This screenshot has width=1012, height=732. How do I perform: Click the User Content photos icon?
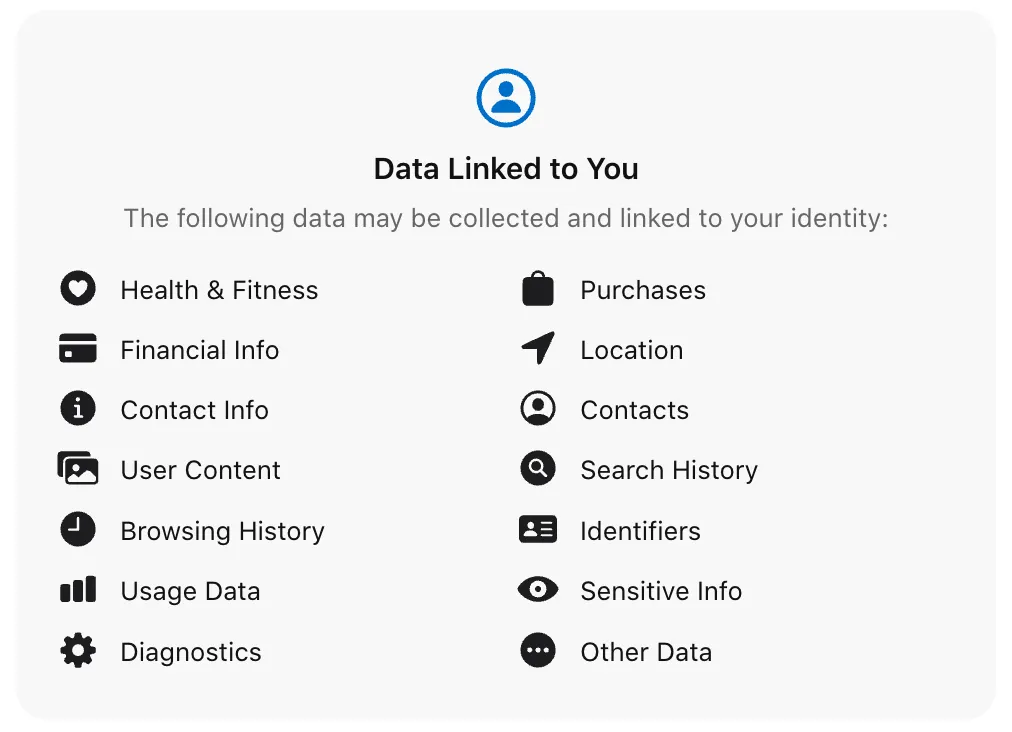point(78,469)
